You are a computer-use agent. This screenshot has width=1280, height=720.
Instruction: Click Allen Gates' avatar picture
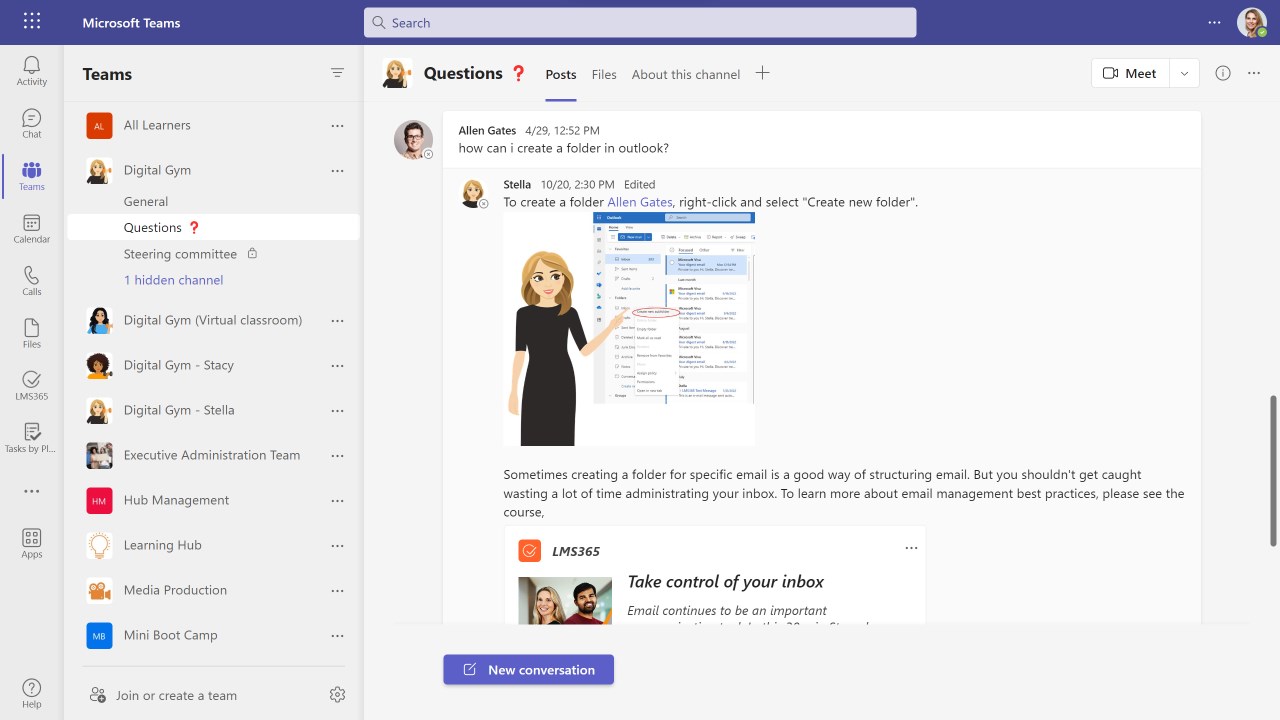[413, 140]
